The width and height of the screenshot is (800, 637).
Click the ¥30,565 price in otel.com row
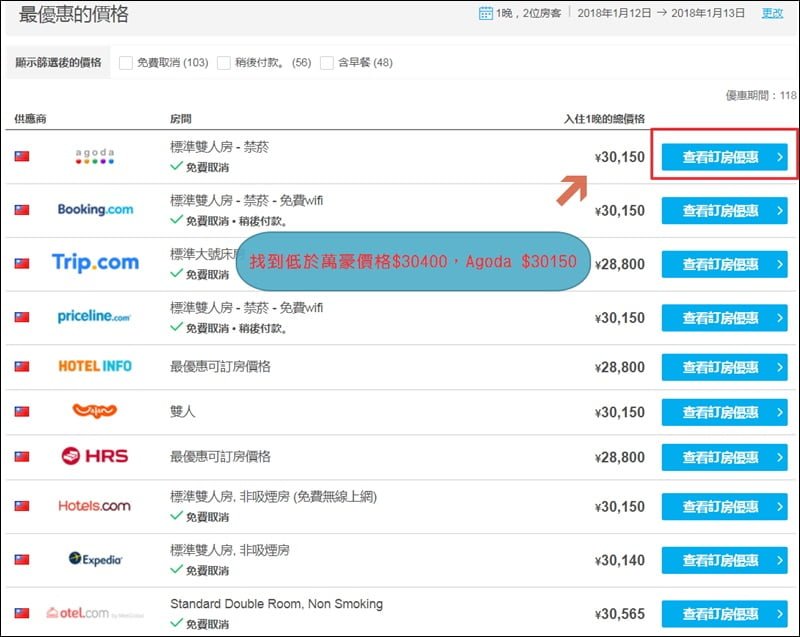pos(619,614)
